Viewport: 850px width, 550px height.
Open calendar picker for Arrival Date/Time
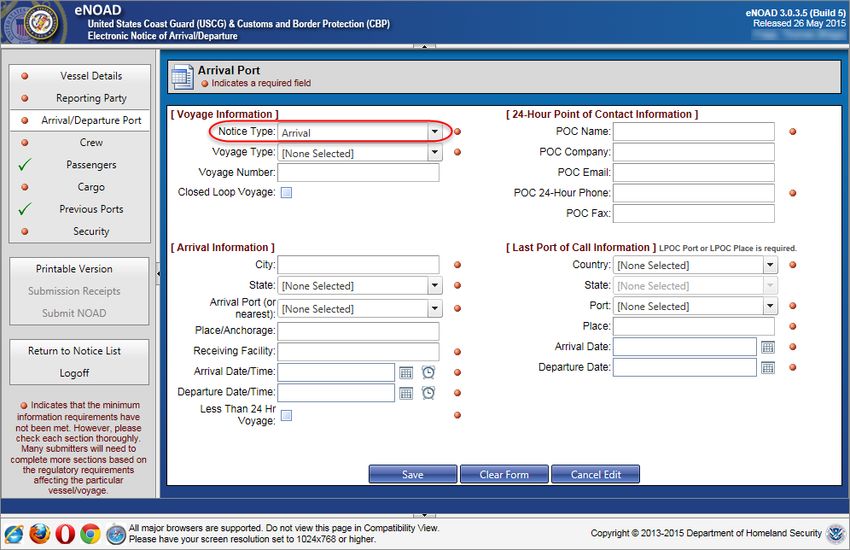[406, 373]
